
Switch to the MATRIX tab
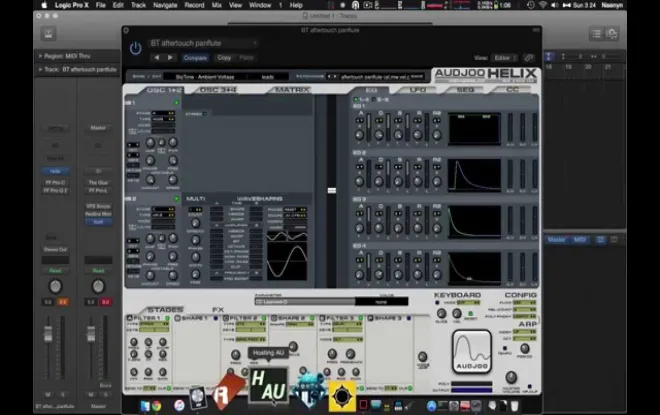point(293,90)
